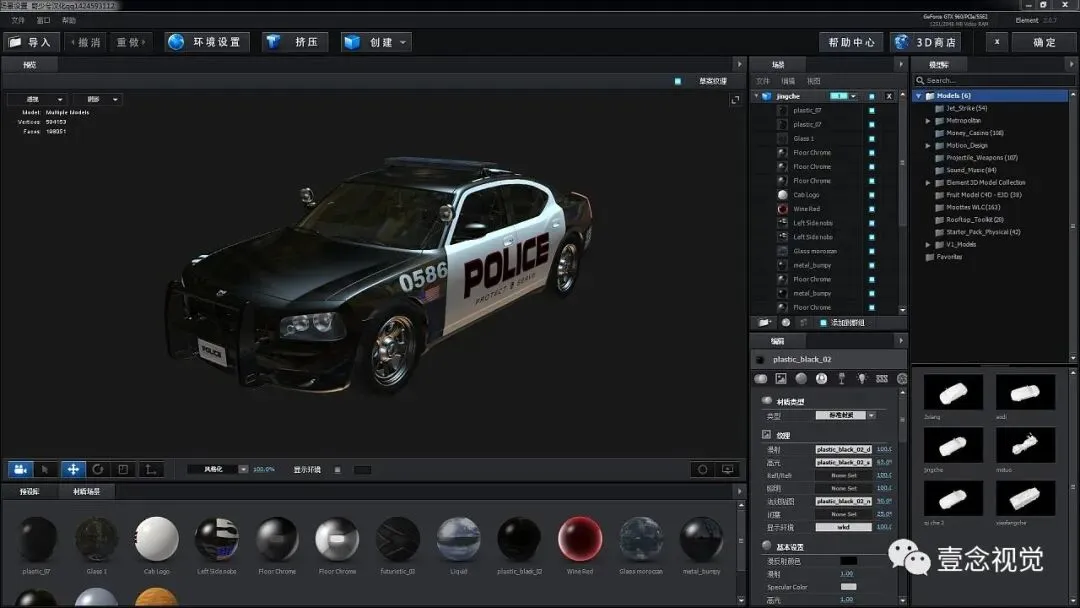Open the 文件 menu
Screen dimensions: 1080x608
click(x=18, y=20)
